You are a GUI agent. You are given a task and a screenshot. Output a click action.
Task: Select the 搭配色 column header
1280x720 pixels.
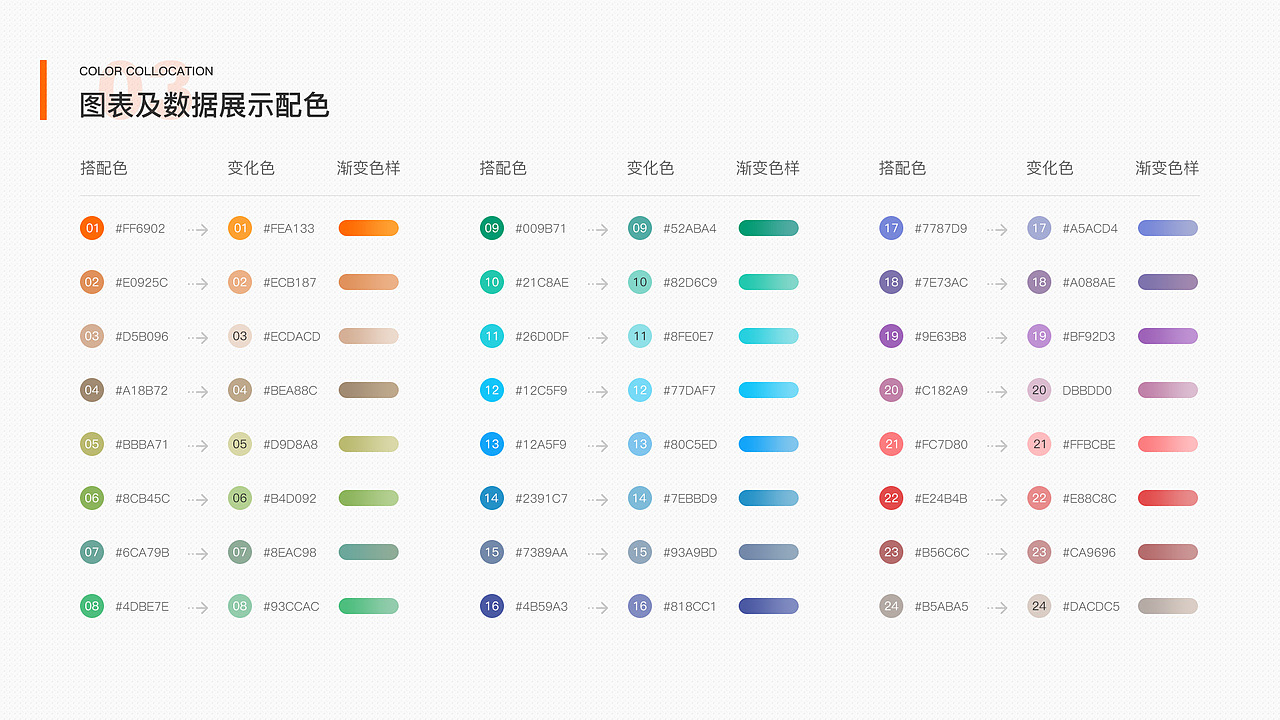[104, 168]
